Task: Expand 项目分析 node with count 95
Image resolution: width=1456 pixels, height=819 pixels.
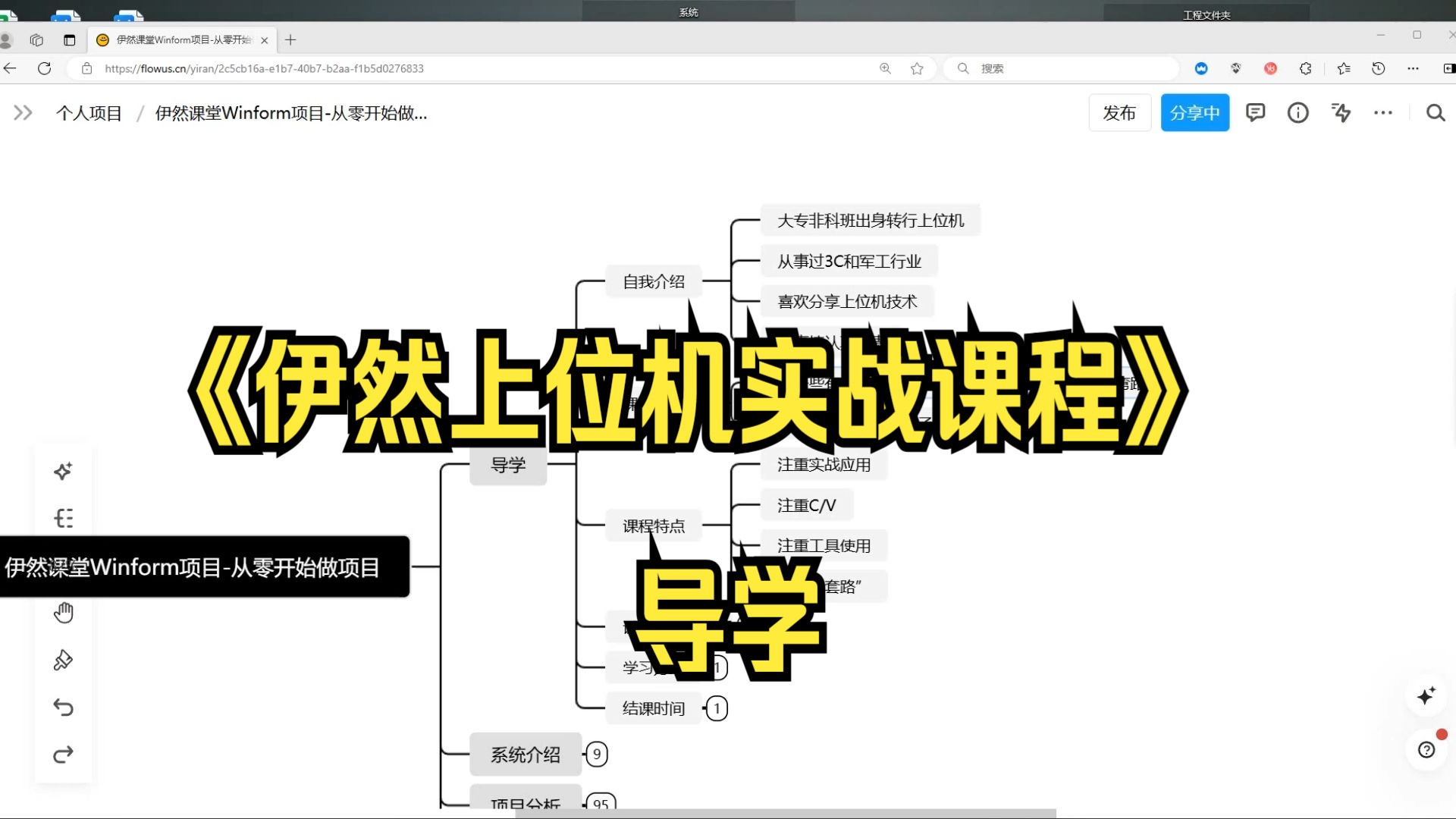Action: click(601, 802)
